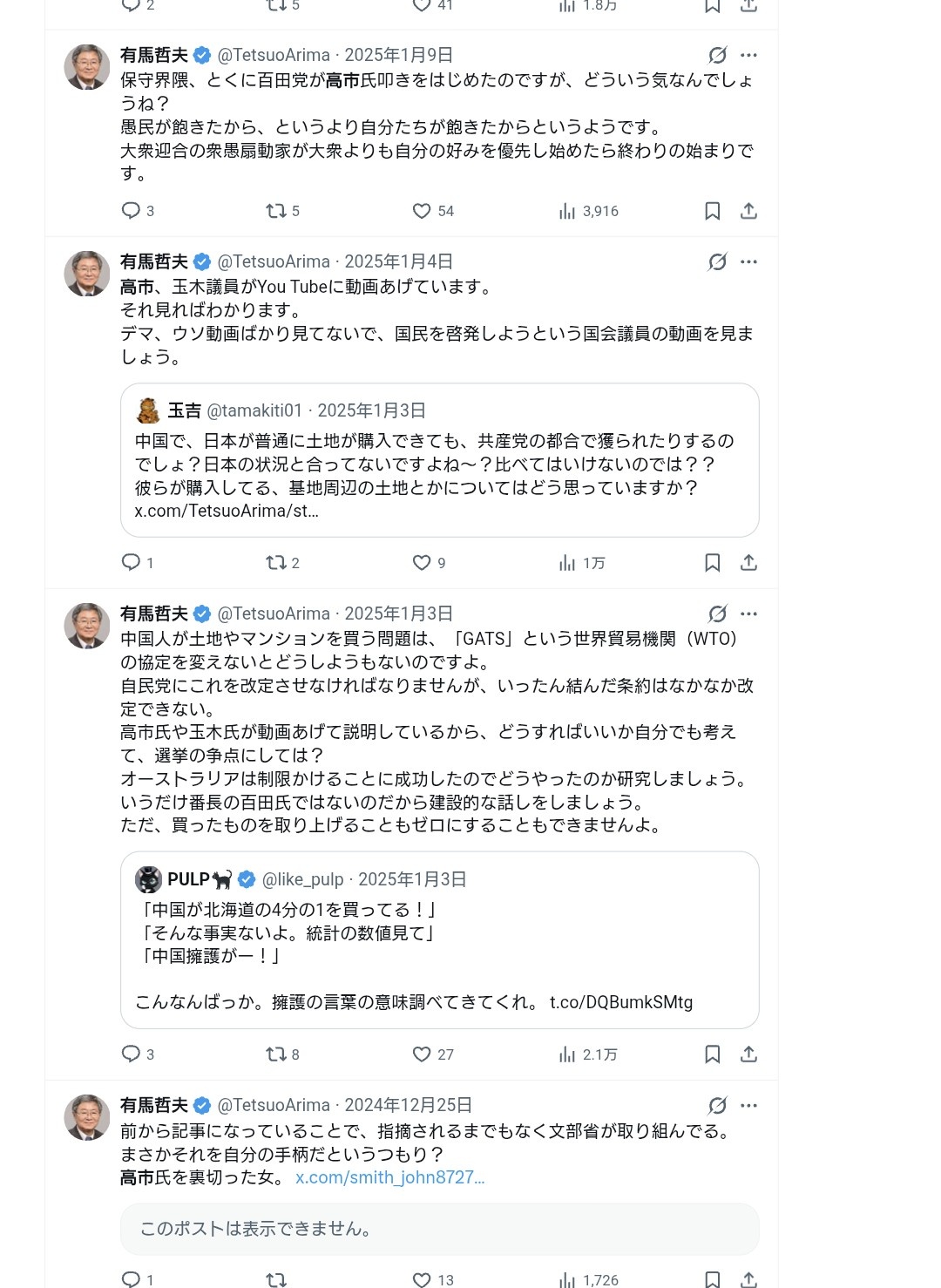Bookmark the January 9 post

pyautogui.click(x=712, y=211)
